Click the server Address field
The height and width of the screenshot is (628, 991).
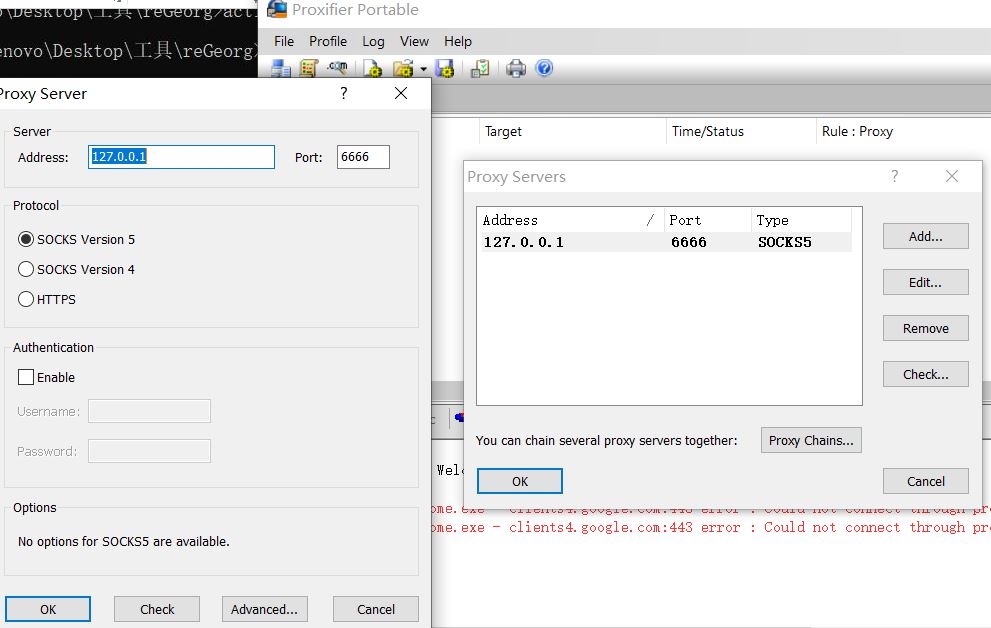181,157
